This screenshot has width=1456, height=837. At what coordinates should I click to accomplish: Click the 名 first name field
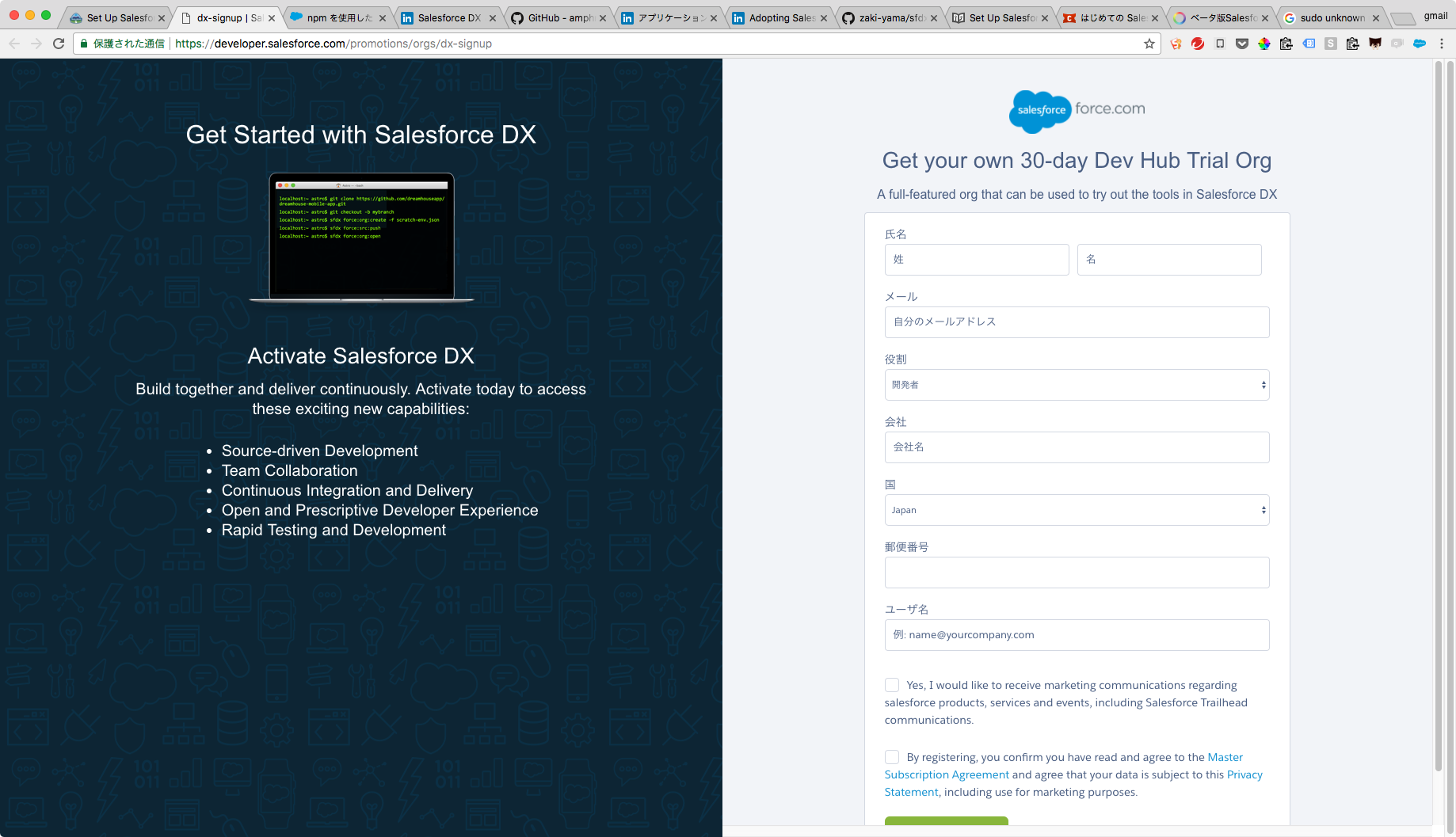pyautogui.click(x=1169, y=260)
